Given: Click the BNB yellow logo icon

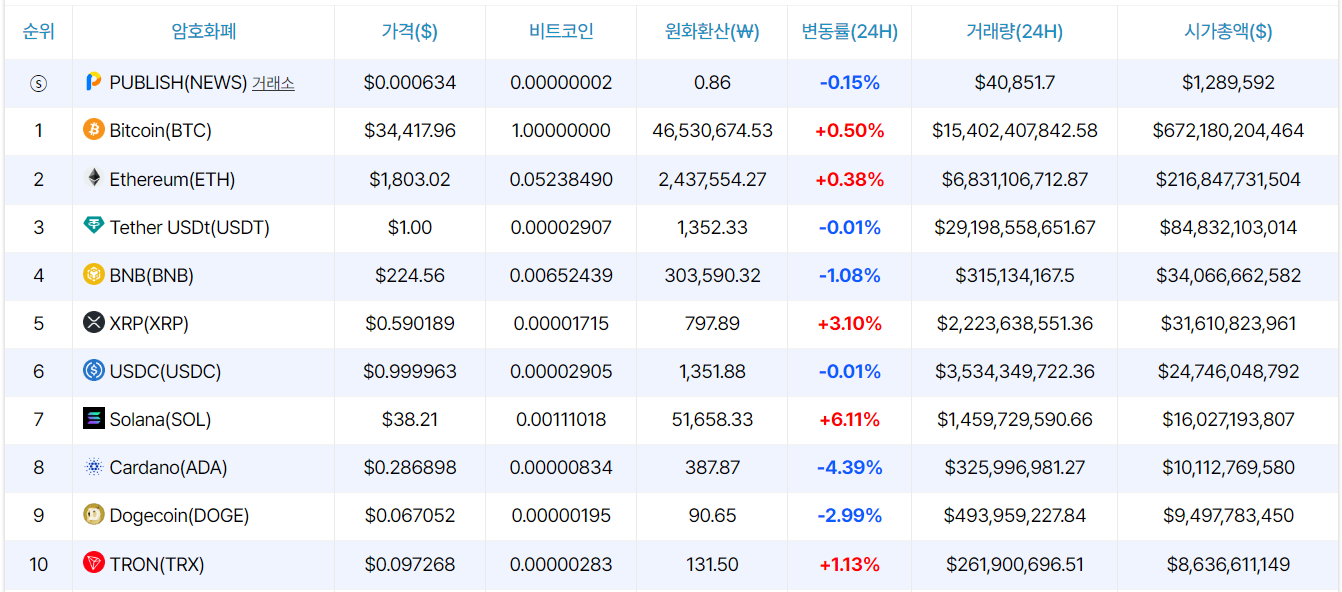Looking at the screenshot, I should point(93,275).
